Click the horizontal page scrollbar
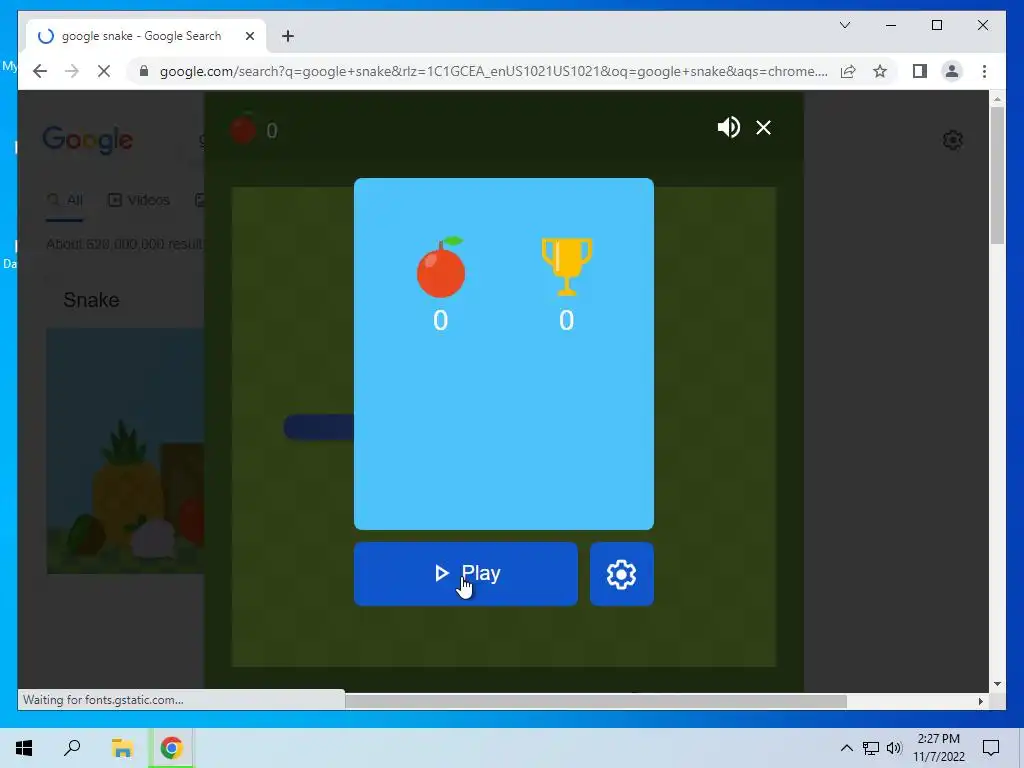 click(596, 701)
